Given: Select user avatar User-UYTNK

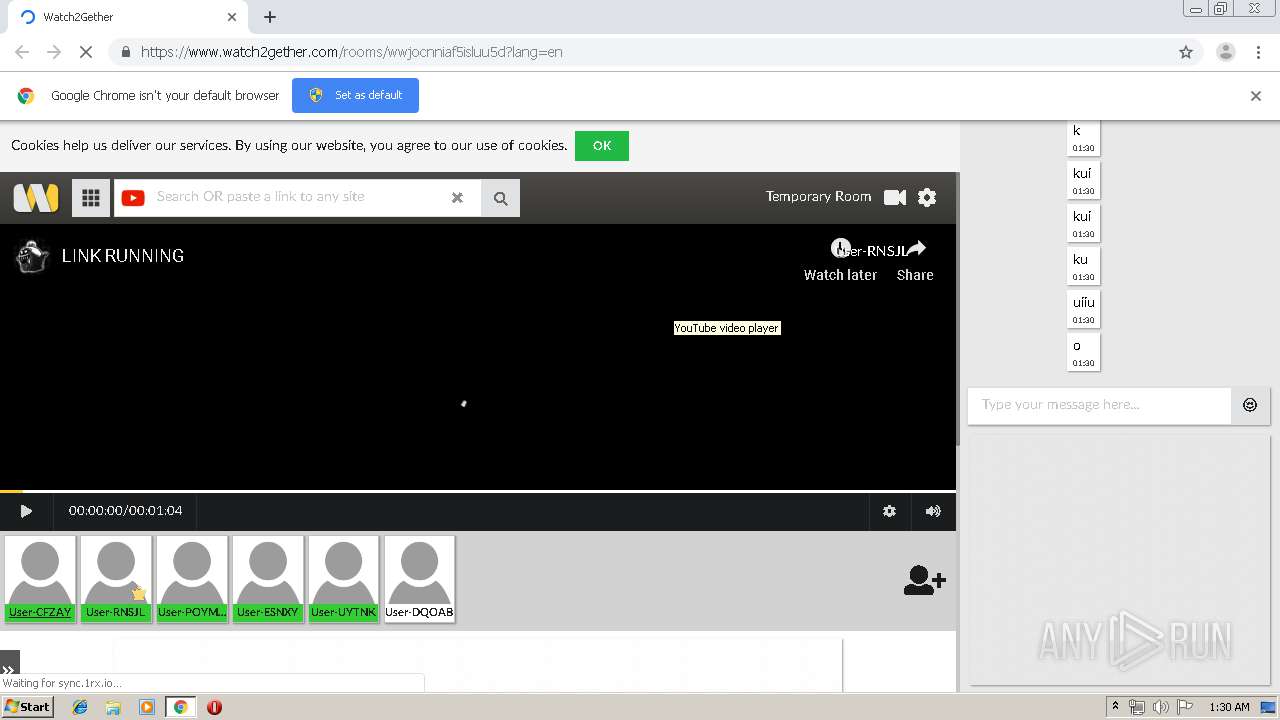Looking at the screenshot, I should (x=344, y=579).
